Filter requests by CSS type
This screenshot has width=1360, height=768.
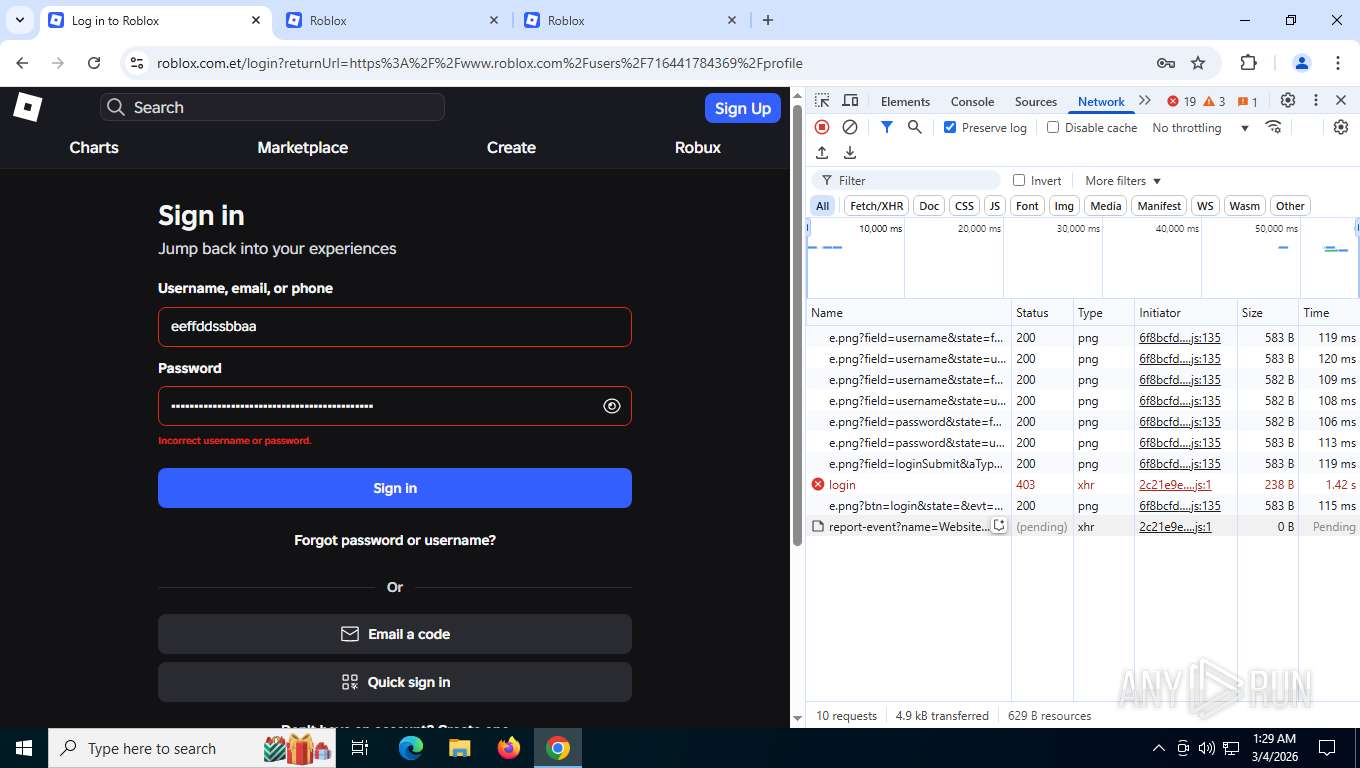pyautogui.click(x=964, y=206)
